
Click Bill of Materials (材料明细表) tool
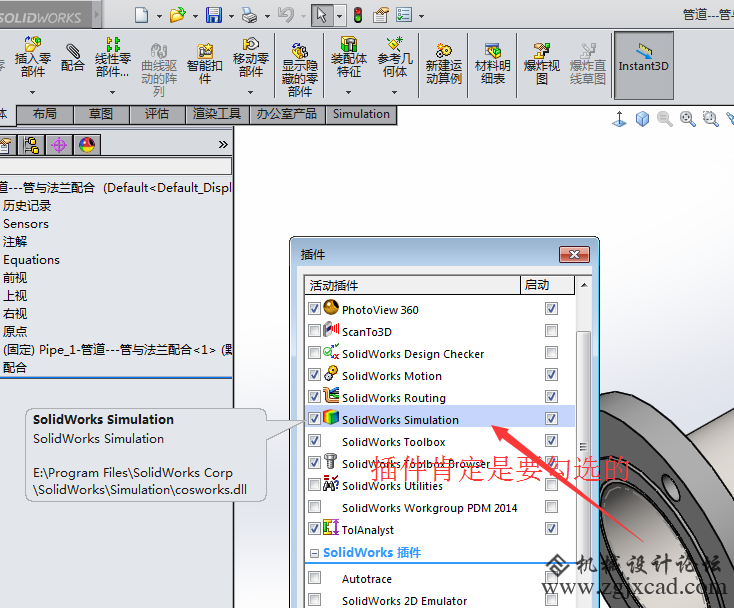(x=492, y=64)
